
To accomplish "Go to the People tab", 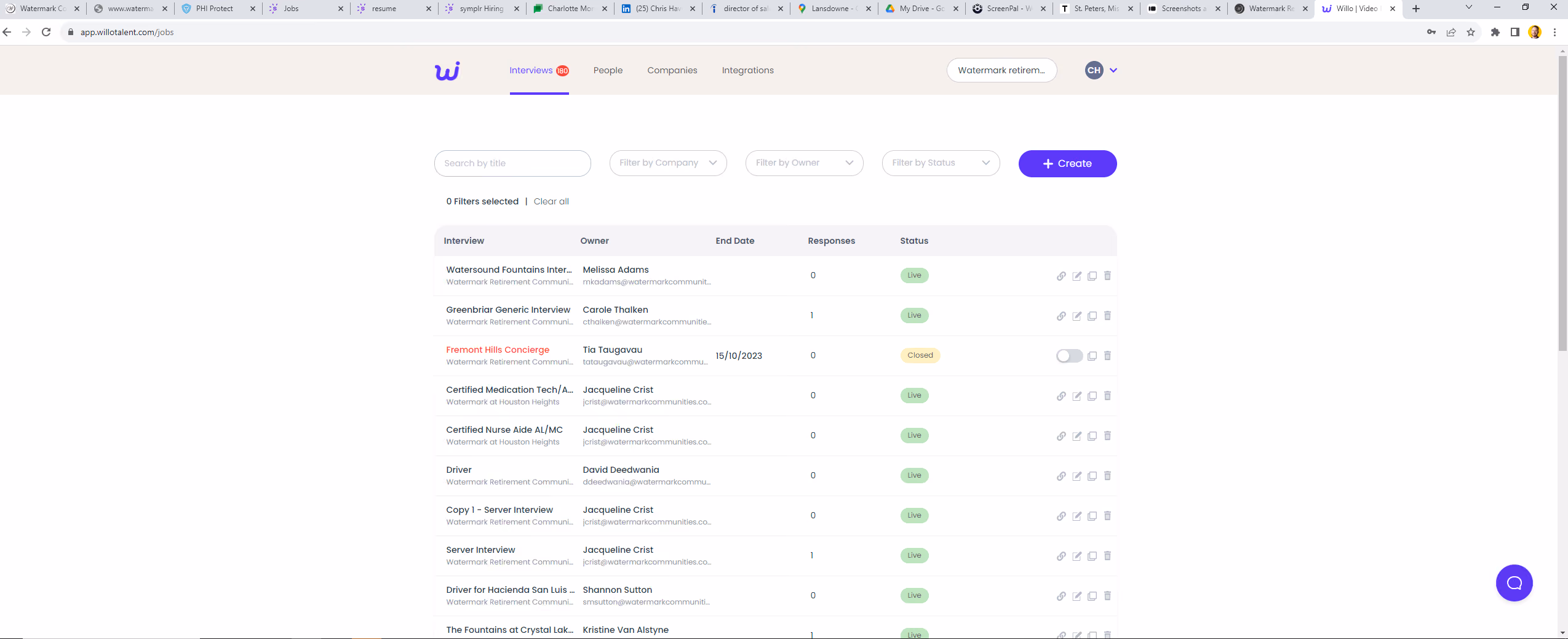I will [x=608, y=70].
